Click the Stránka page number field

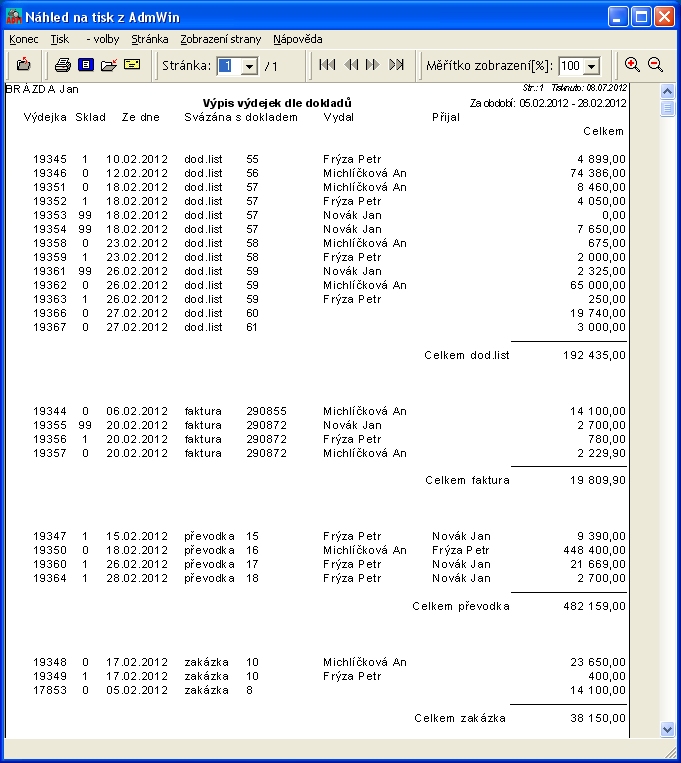(x=229, y=66)
